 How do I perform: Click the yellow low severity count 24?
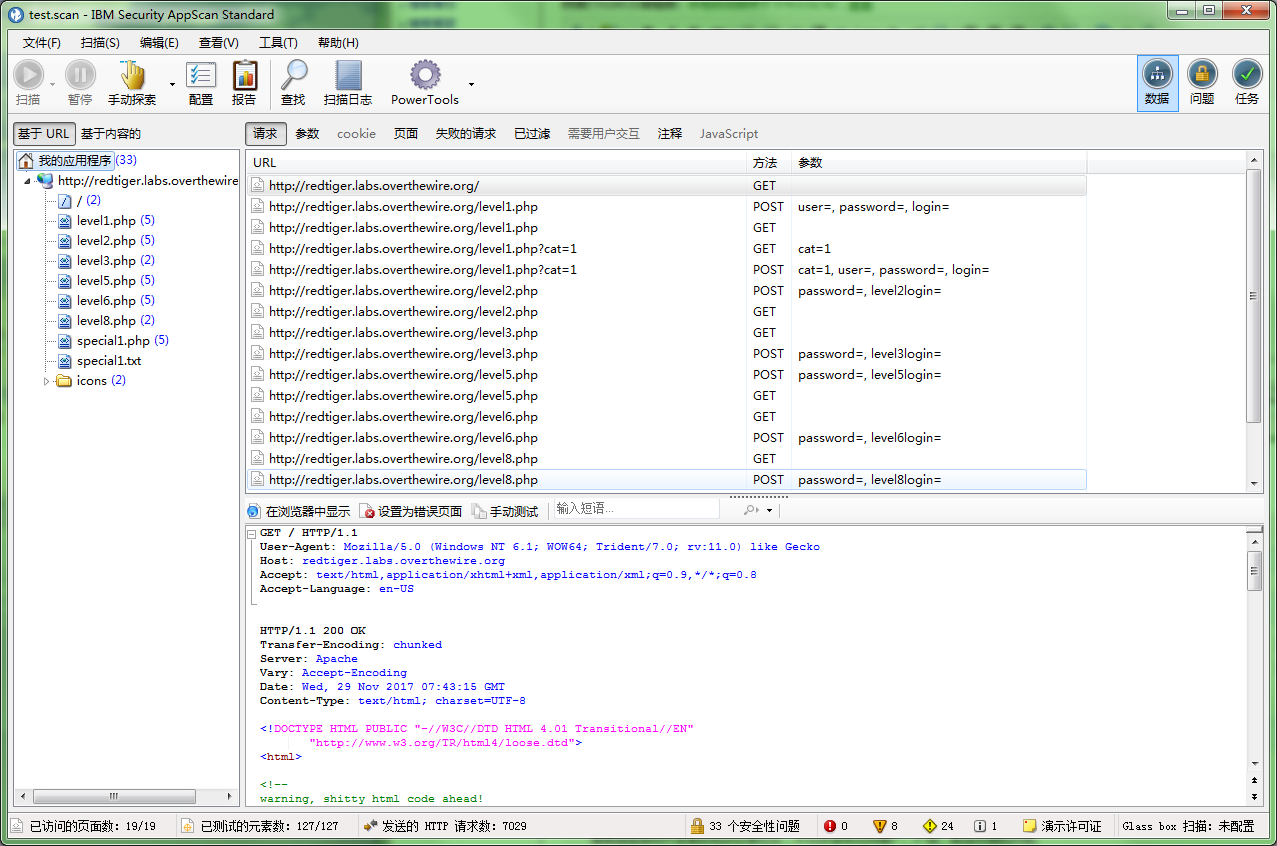click(x=938, y=826)
